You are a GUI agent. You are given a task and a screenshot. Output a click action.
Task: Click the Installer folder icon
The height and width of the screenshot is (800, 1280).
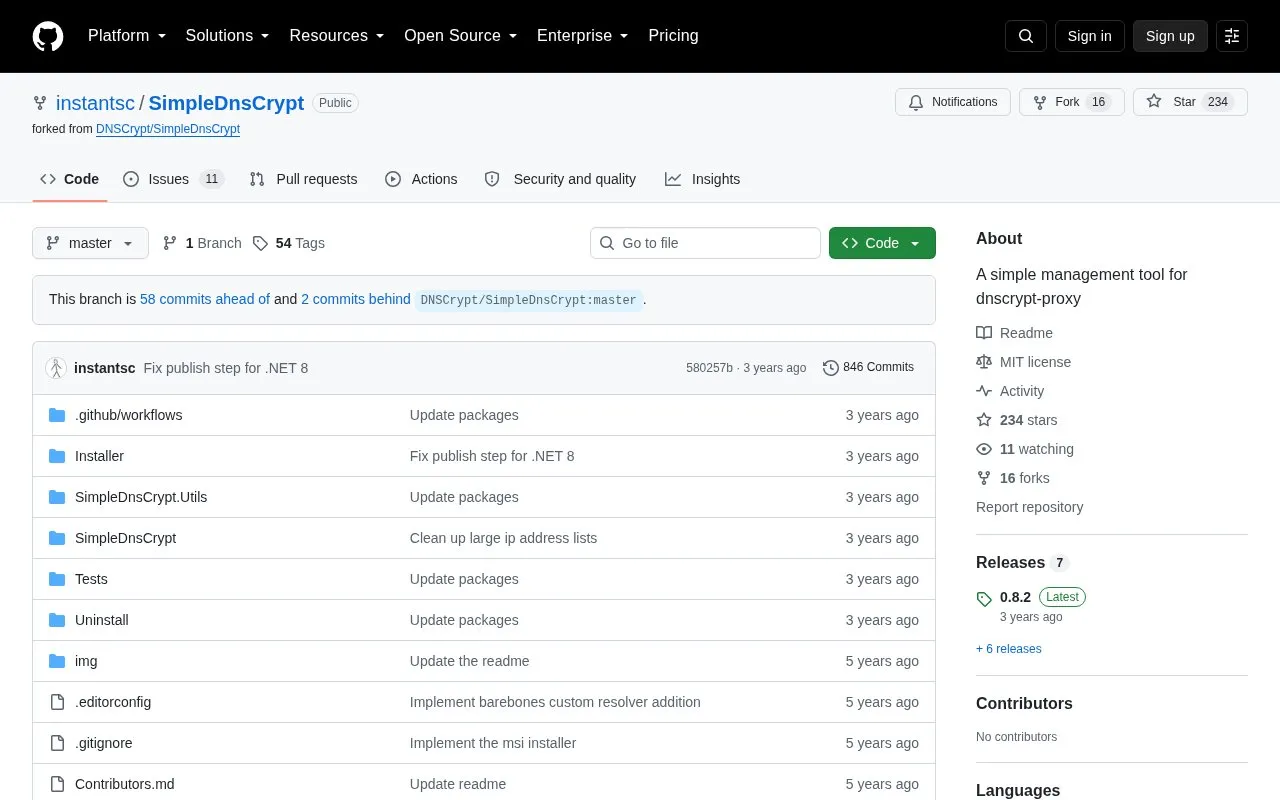(x=57, y=456)
